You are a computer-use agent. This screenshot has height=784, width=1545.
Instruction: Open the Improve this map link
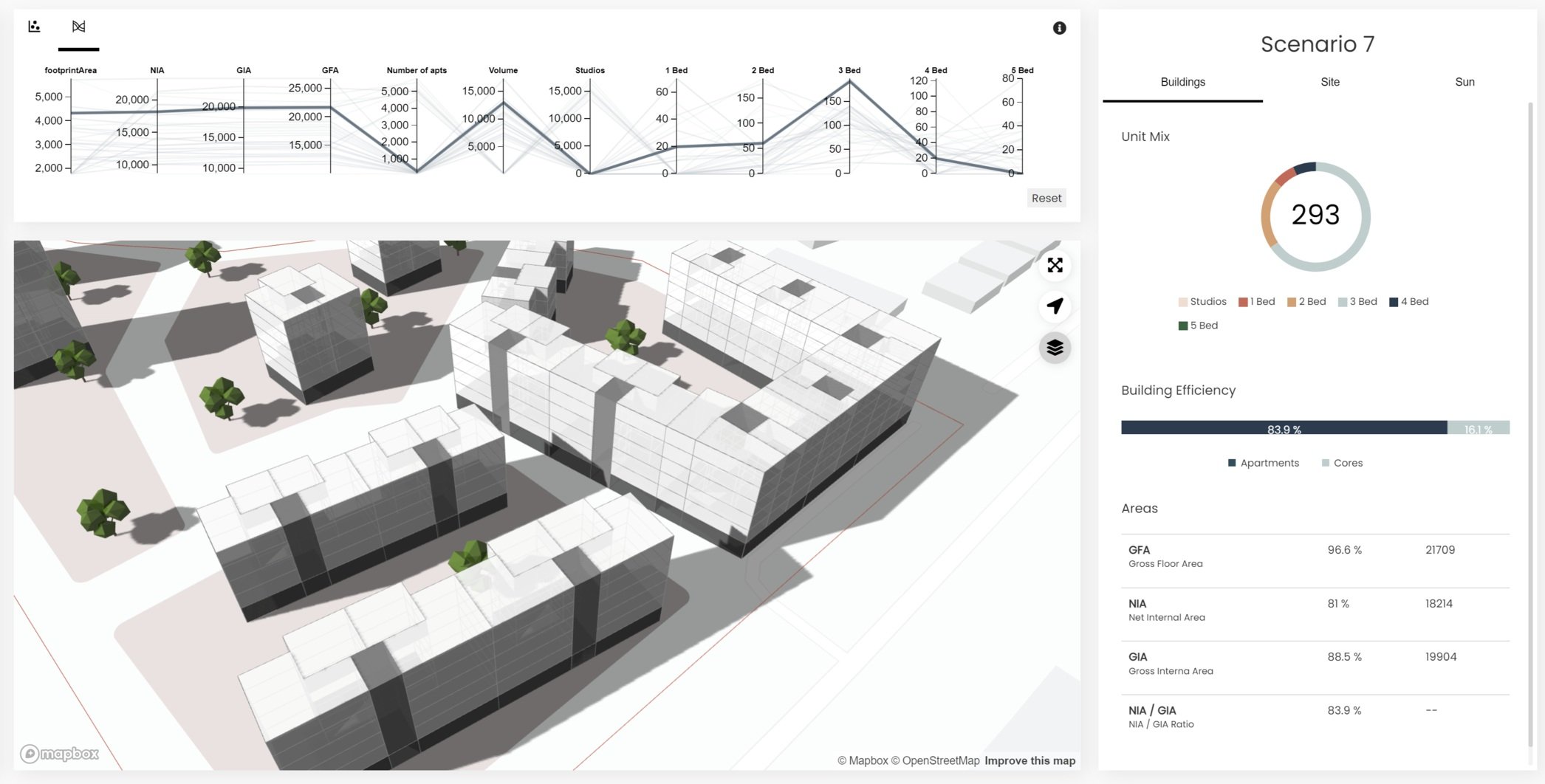(1029, 760)
